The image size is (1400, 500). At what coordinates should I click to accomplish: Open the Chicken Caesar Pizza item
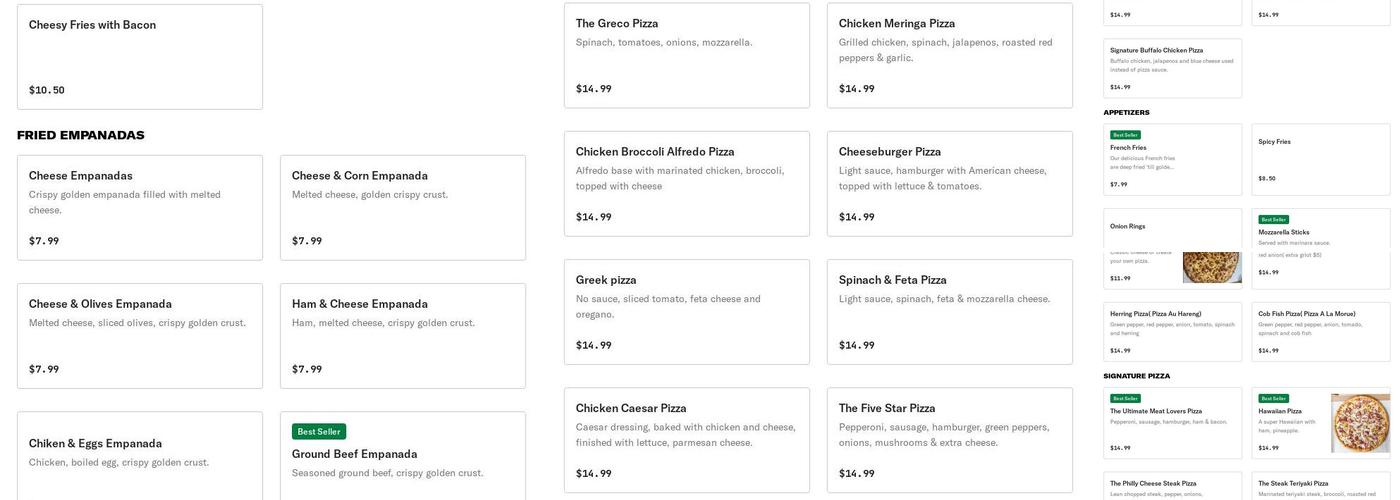686,440
